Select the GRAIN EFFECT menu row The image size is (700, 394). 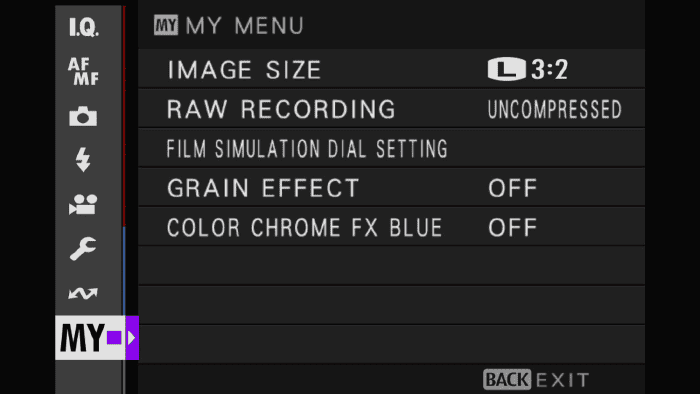(392, 187)
